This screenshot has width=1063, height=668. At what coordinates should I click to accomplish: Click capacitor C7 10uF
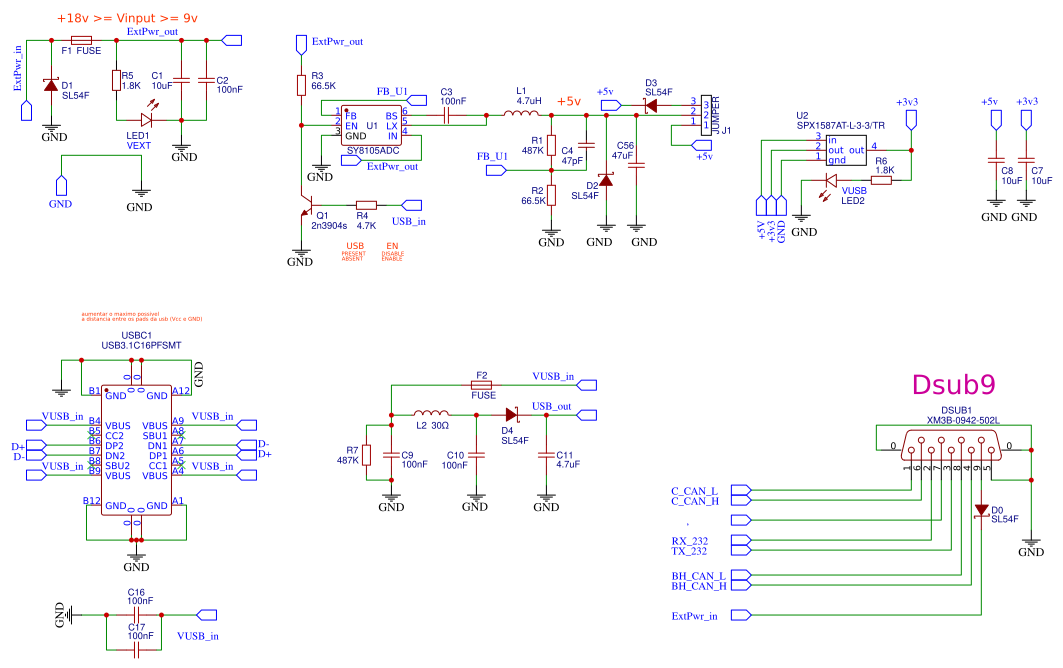pyautogui.click(x=1026, y=160)
